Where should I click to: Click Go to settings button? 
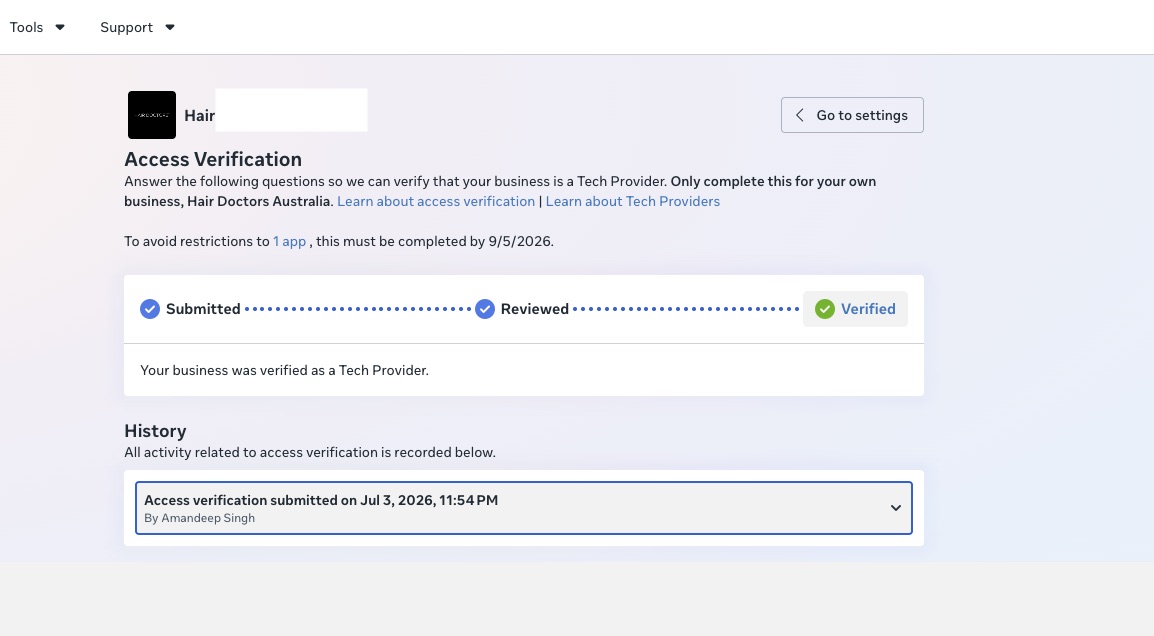click(x=852, y=115)
